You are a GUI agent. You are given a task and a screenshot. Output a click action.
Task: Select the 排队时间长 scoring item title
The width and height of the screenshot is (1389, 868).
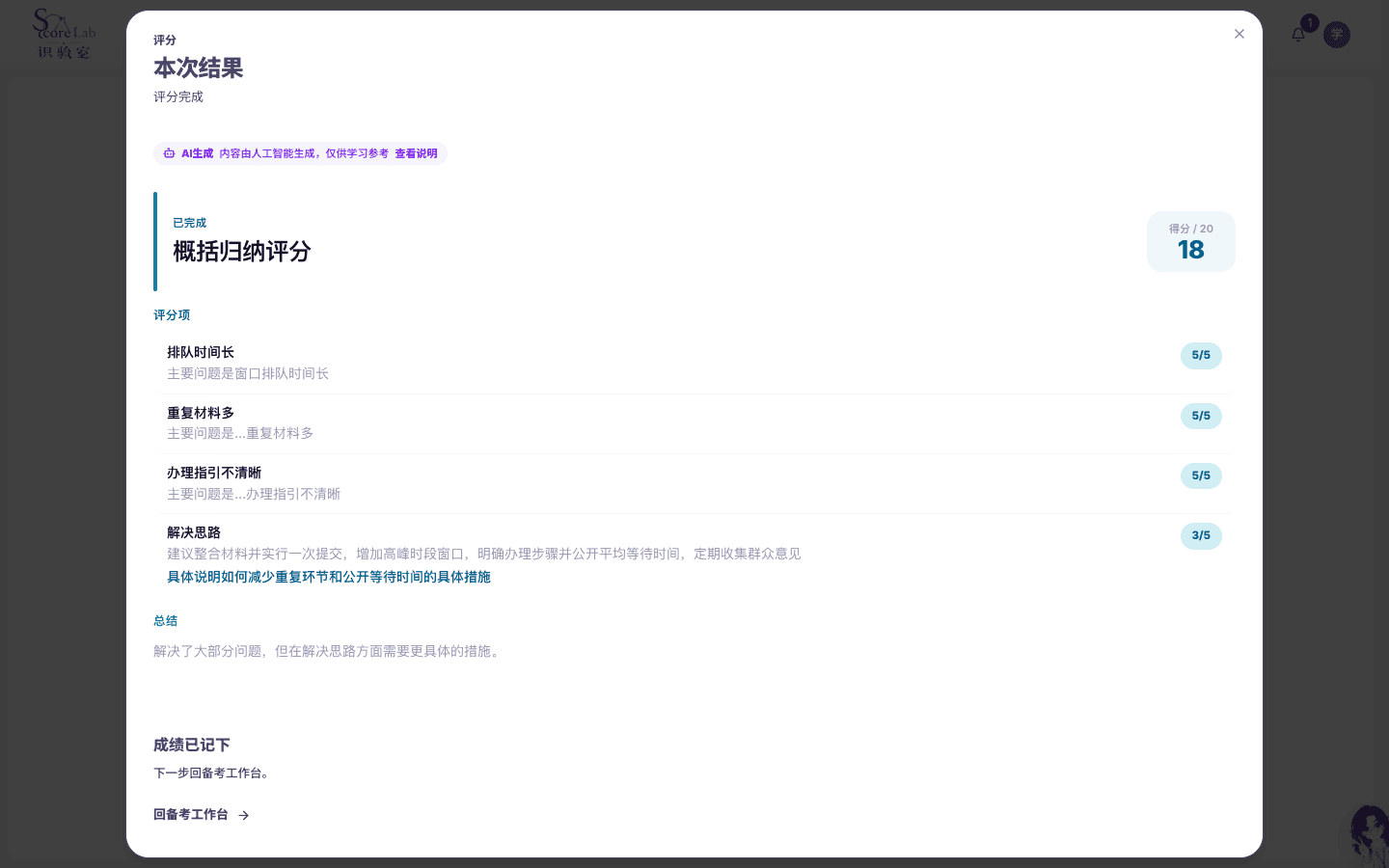(201, 353)
